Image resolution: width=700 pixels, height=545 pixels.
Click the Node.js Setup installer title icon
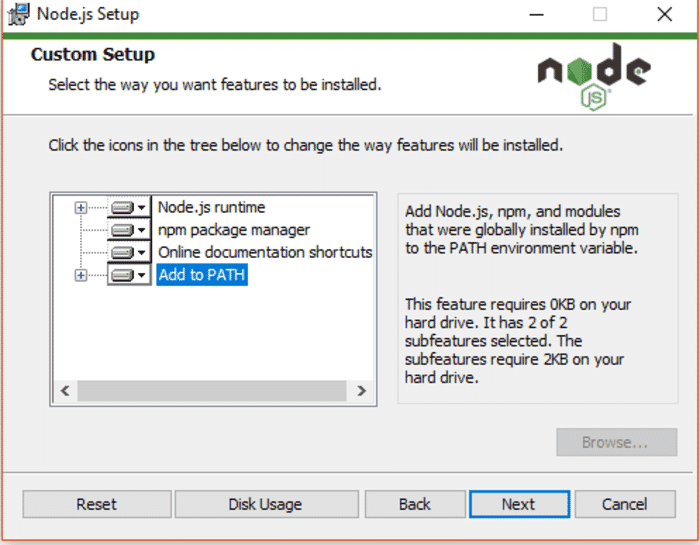tap(18, 14)
